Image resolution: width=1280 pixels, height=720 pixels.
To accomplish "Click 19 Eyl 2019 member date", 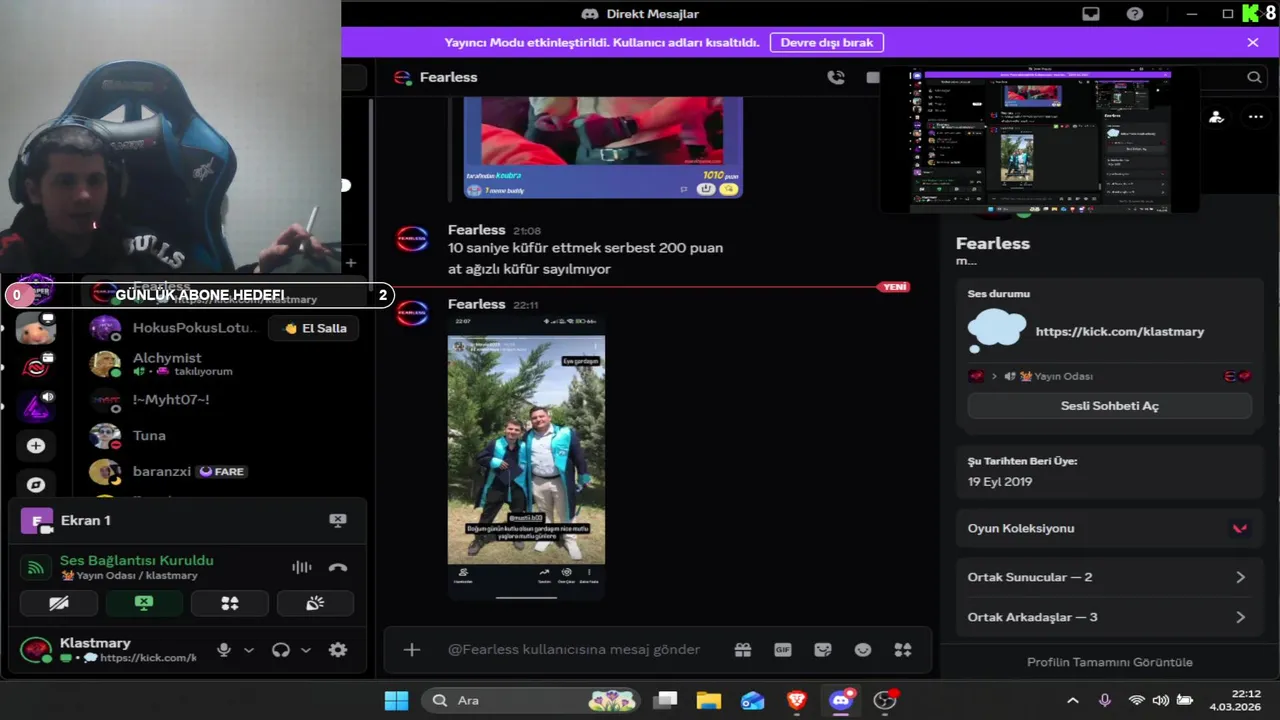I will coord(1000,481).
